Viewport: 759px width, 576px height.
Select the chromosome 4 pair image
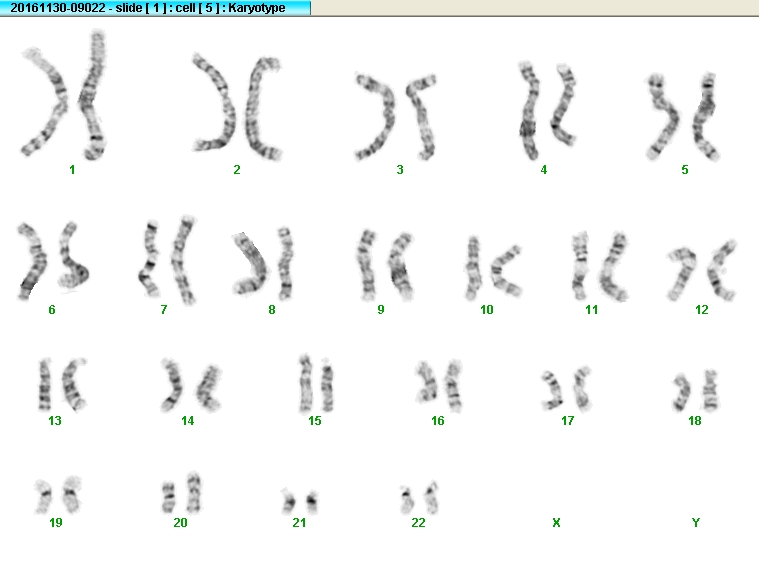(547, 111)
